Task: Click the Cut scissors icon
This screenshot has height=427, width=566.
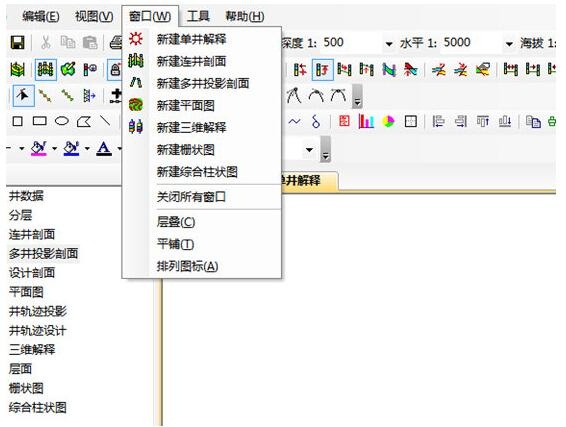Action: pos(45,43)
